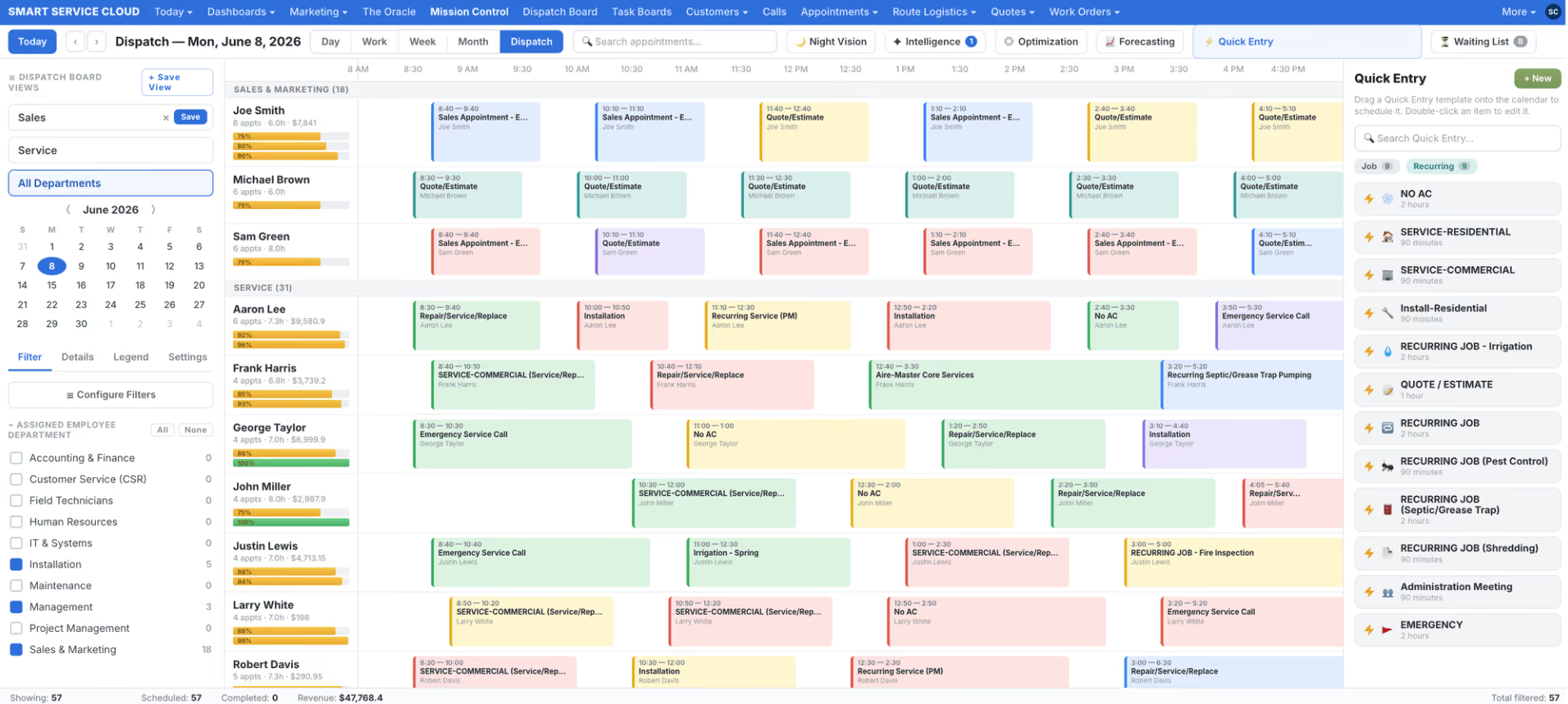Open the Settings tab in sidebar
The image size is (1568, 704).
(x=188, y=357)
